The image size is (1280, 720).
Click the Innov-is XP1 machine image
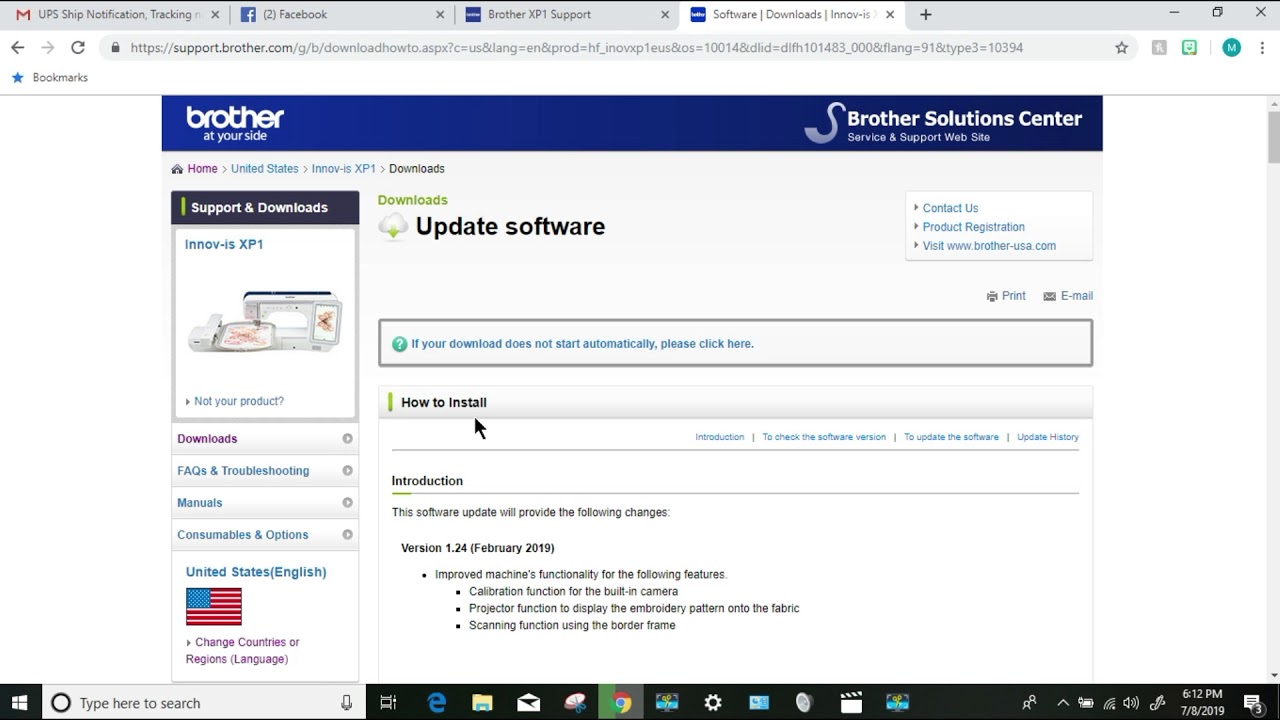pyautogui.click(x=265, y=322)
